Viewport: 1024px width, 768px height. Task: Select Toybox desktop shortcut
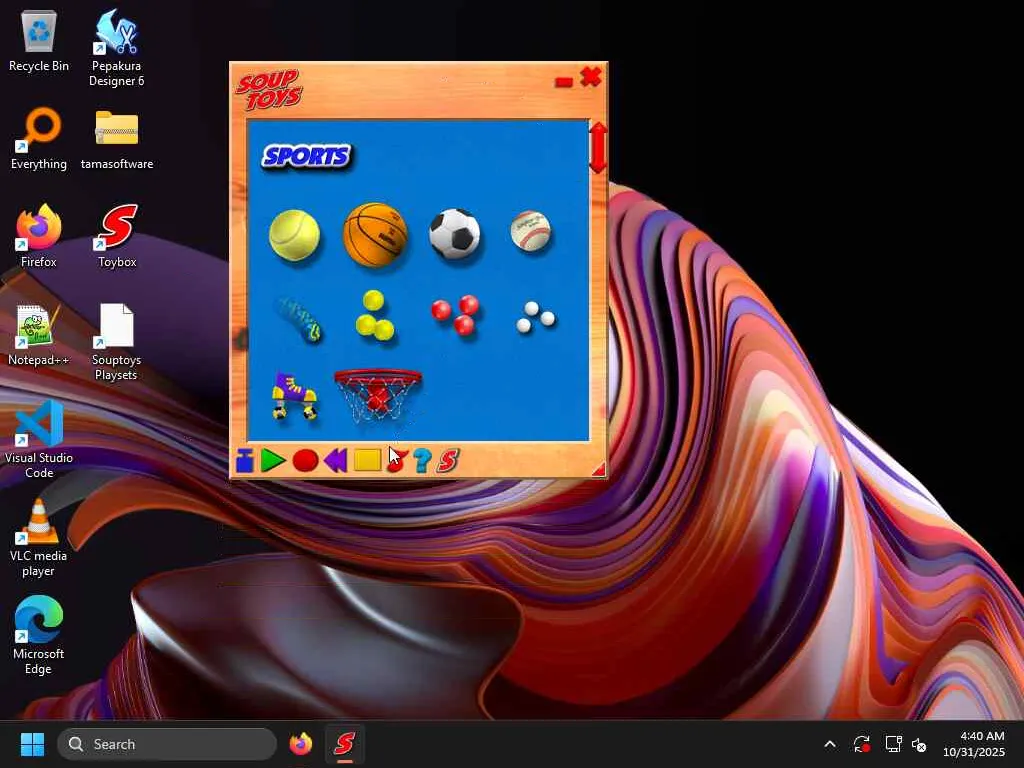coord(118,236)
